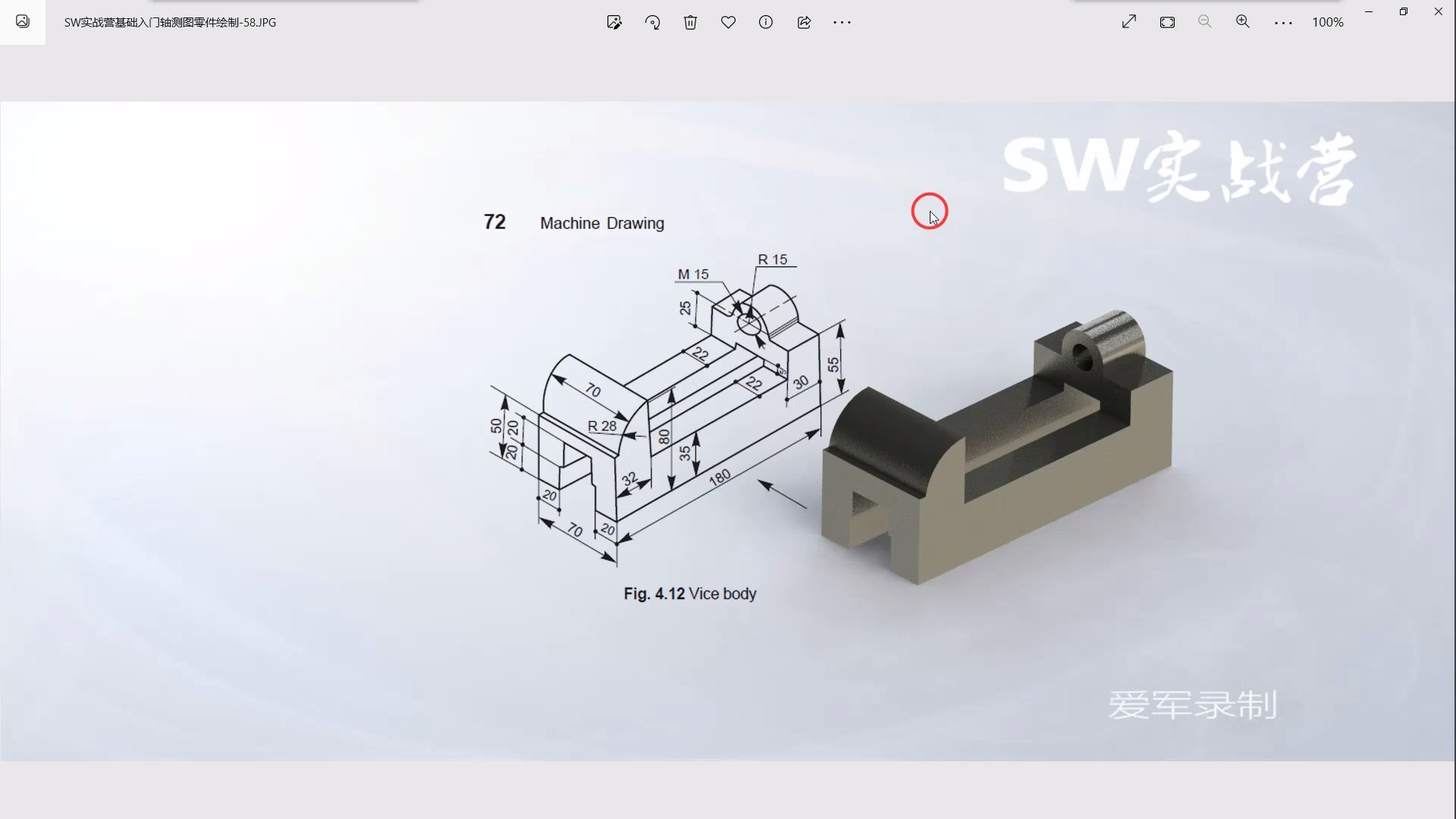Viewport: 1456px width, 819px height.
Task: Open the zoom options menu
Action: click(1283, 22)
